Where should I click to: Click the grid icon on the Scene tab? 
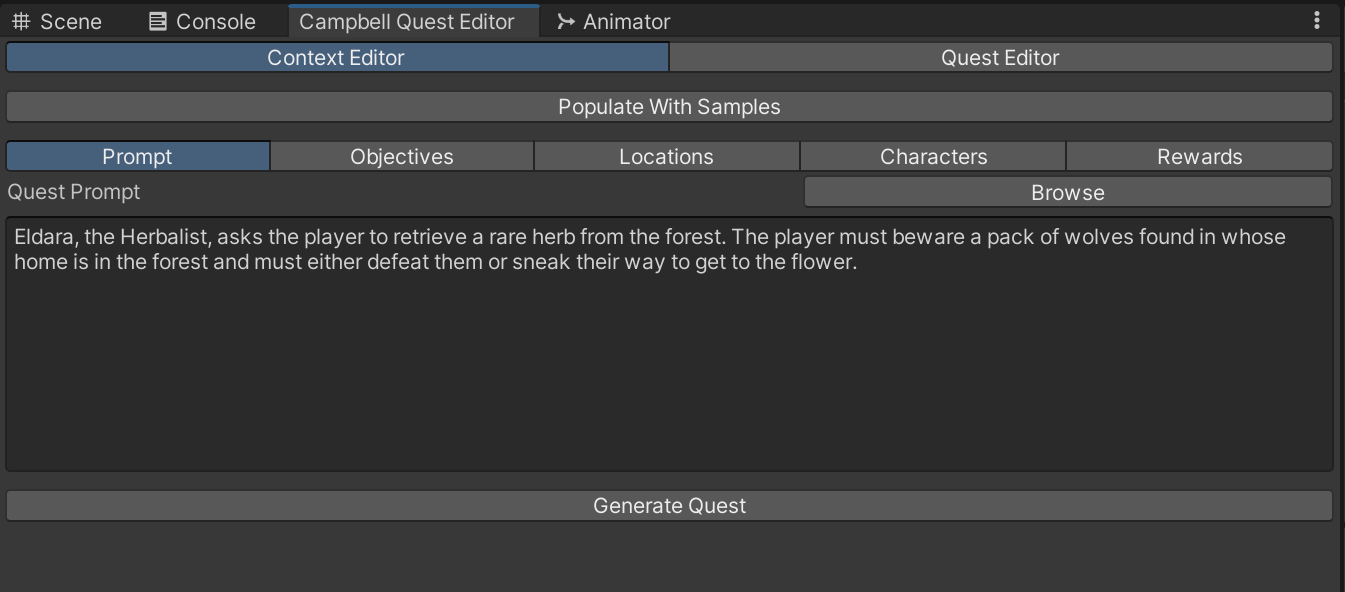pos(21,21)
